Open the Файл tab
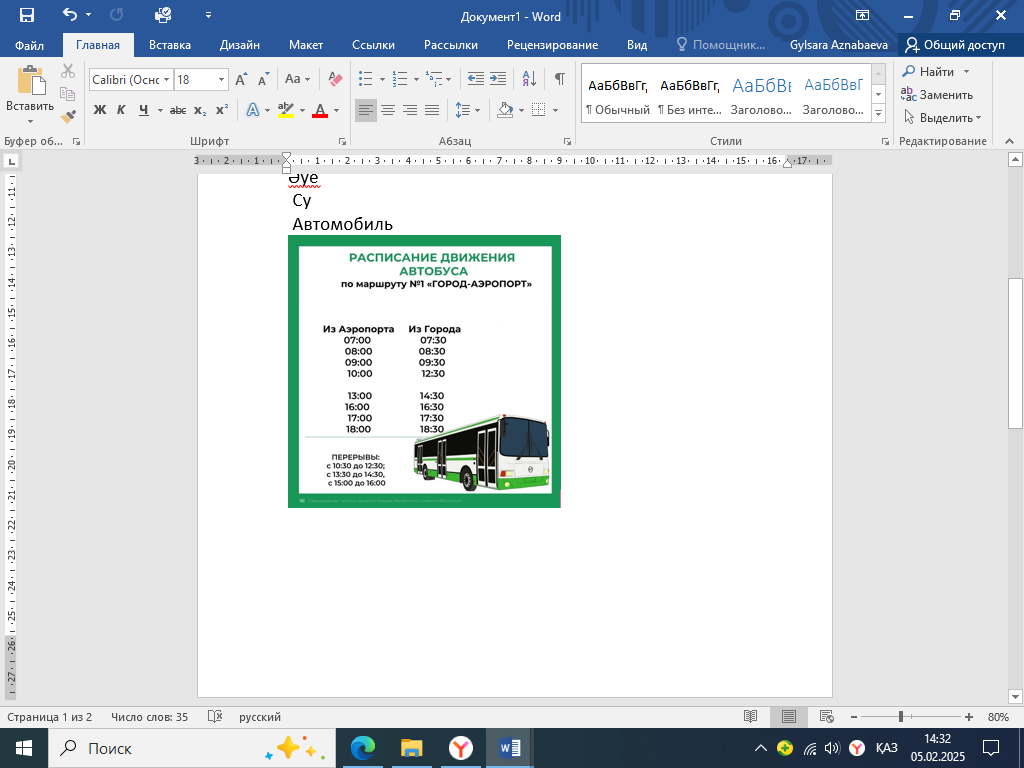 click(x=29, y=45)
